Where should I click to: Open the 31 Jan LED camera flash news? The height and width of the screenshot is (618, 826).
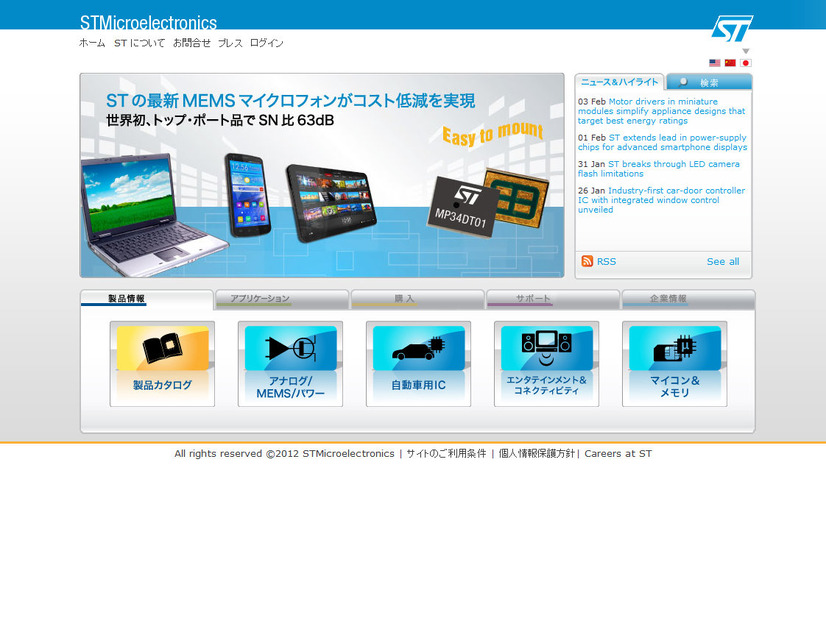point(658,169)
